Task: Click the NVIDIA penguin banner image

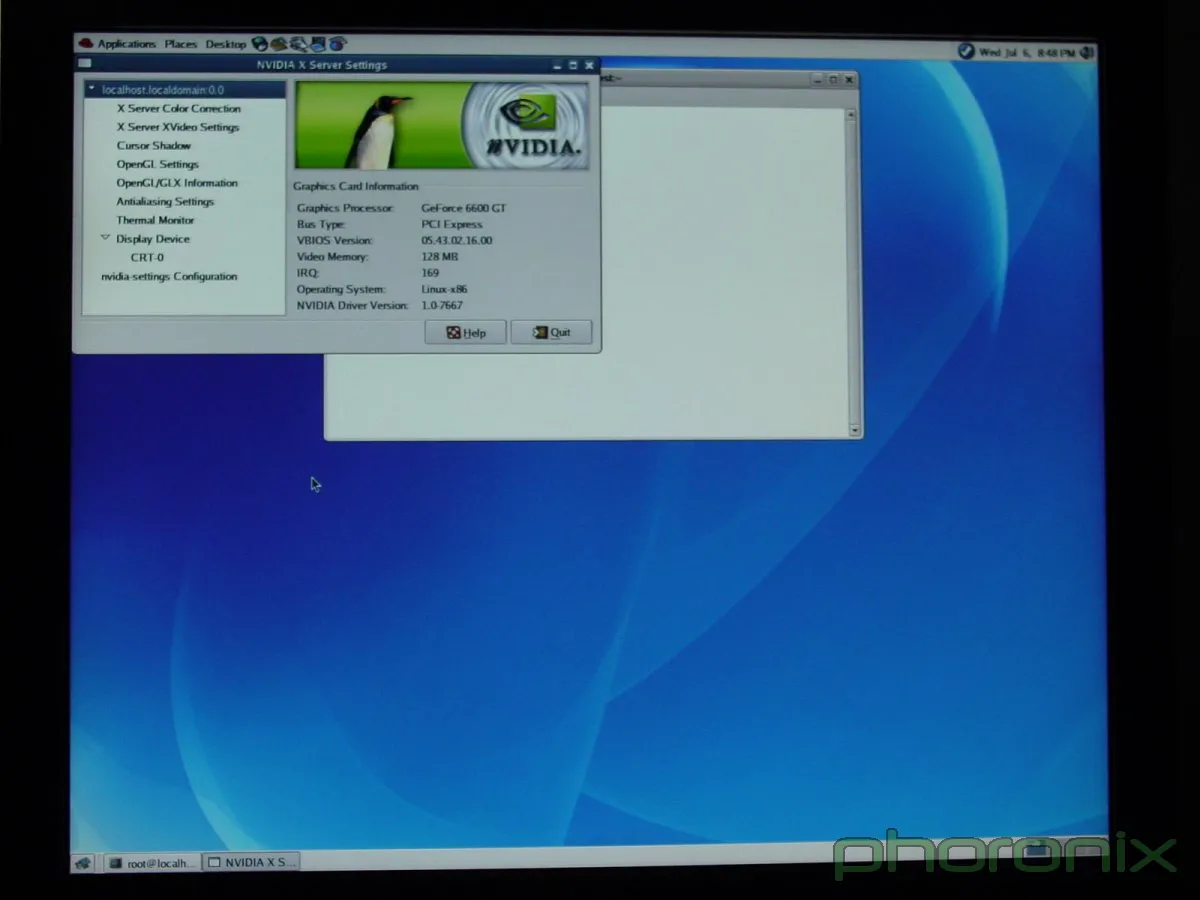Action: coord(441,126)
